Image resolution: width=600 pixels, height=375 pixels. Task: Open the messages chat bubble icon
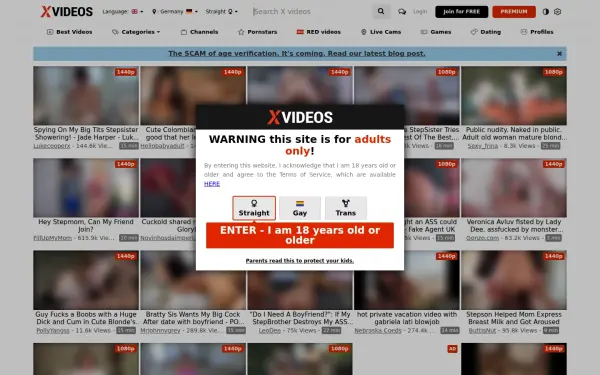[x=402, y=11]
